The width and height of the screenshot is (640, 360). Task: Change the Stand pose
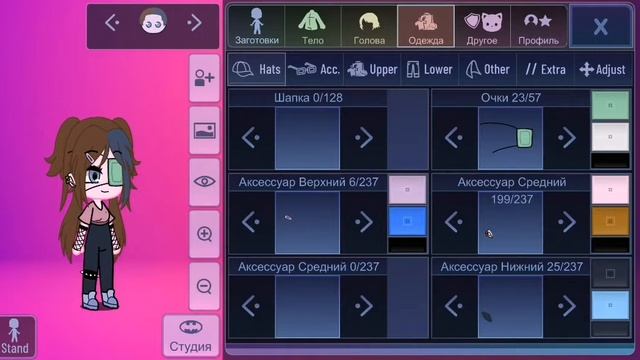(16, 337)
